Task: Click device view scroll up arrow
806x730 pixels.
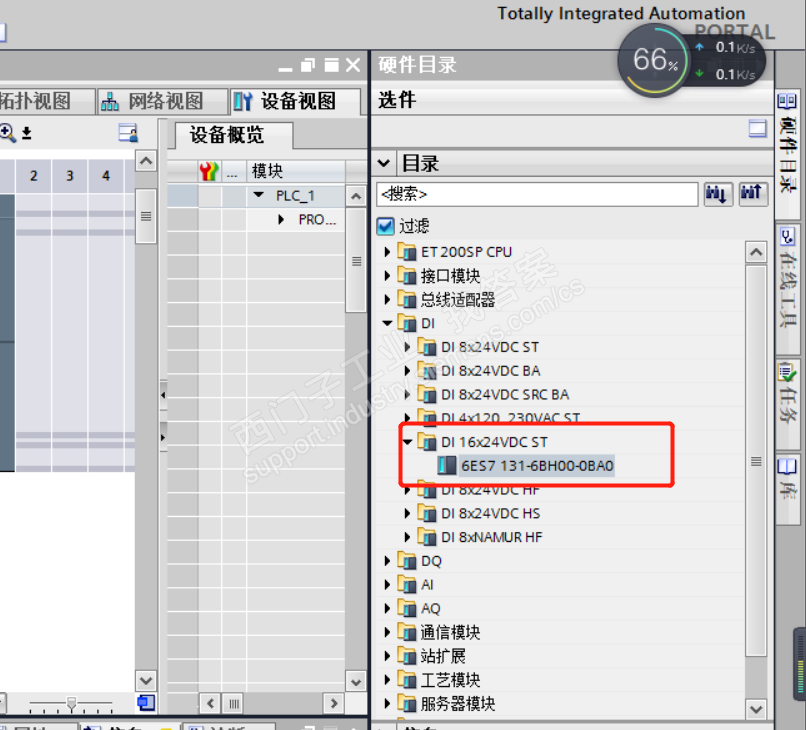Action: point(146,161)
